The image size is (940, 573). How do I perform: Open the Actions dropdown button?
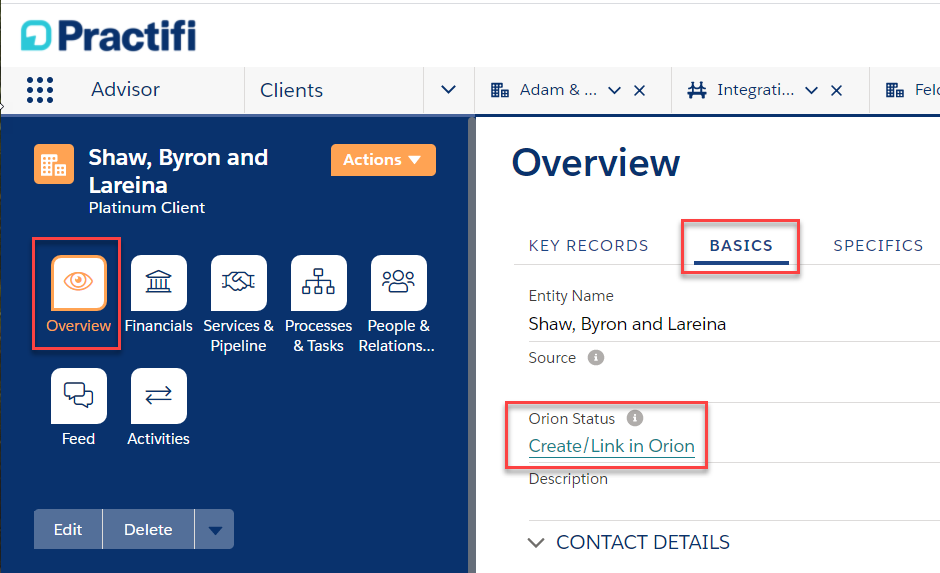tap(383, 160)
